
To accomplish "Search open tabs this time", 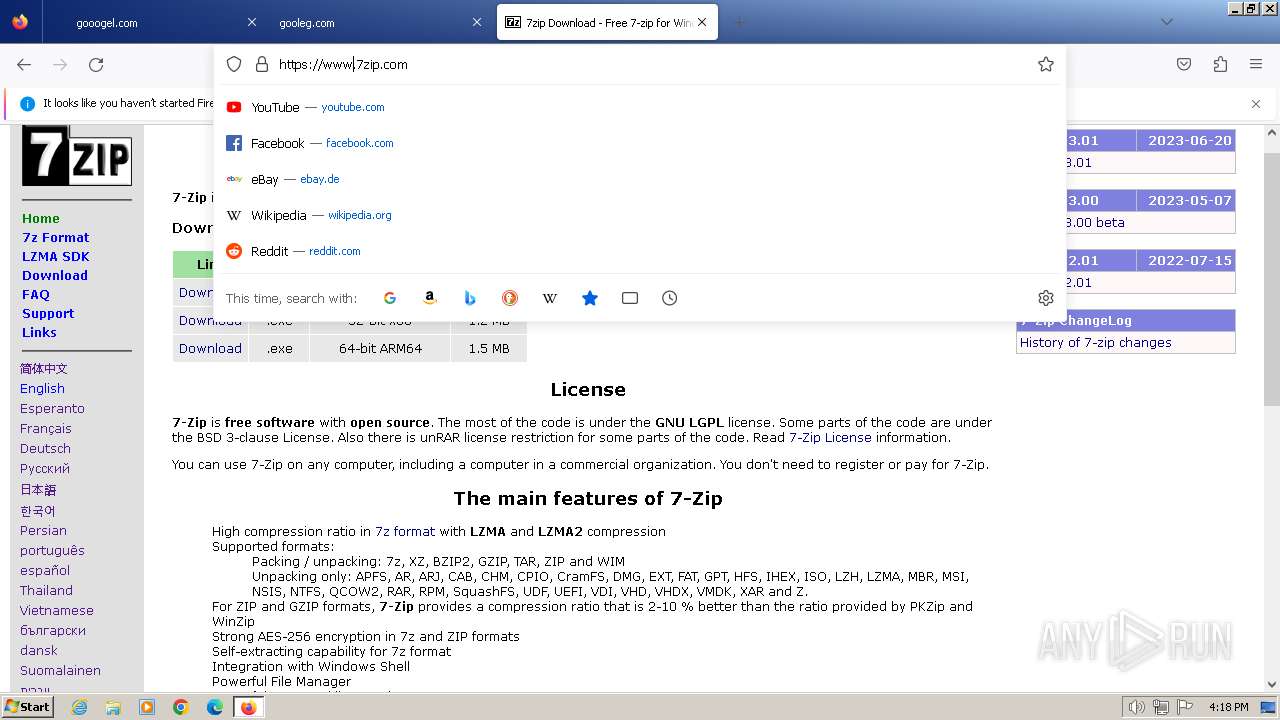I will click(630, 298).
